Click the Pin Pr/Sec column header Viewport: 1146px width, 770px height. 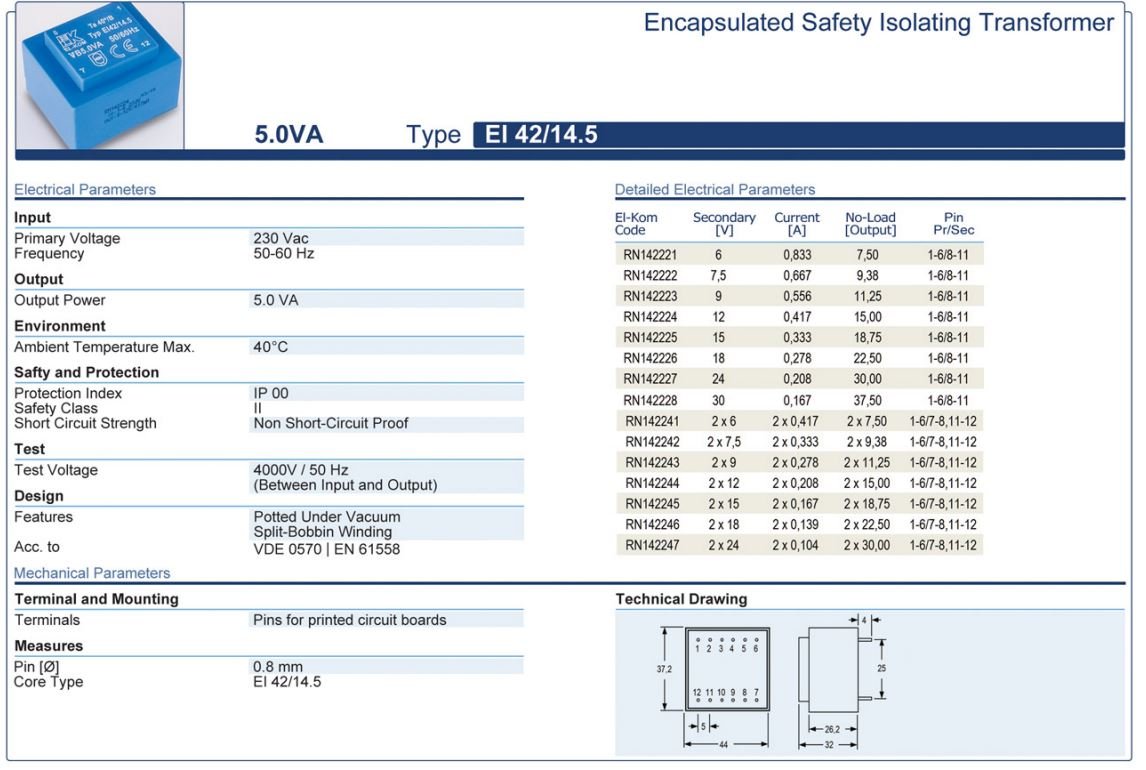click(x=953, y=224)
